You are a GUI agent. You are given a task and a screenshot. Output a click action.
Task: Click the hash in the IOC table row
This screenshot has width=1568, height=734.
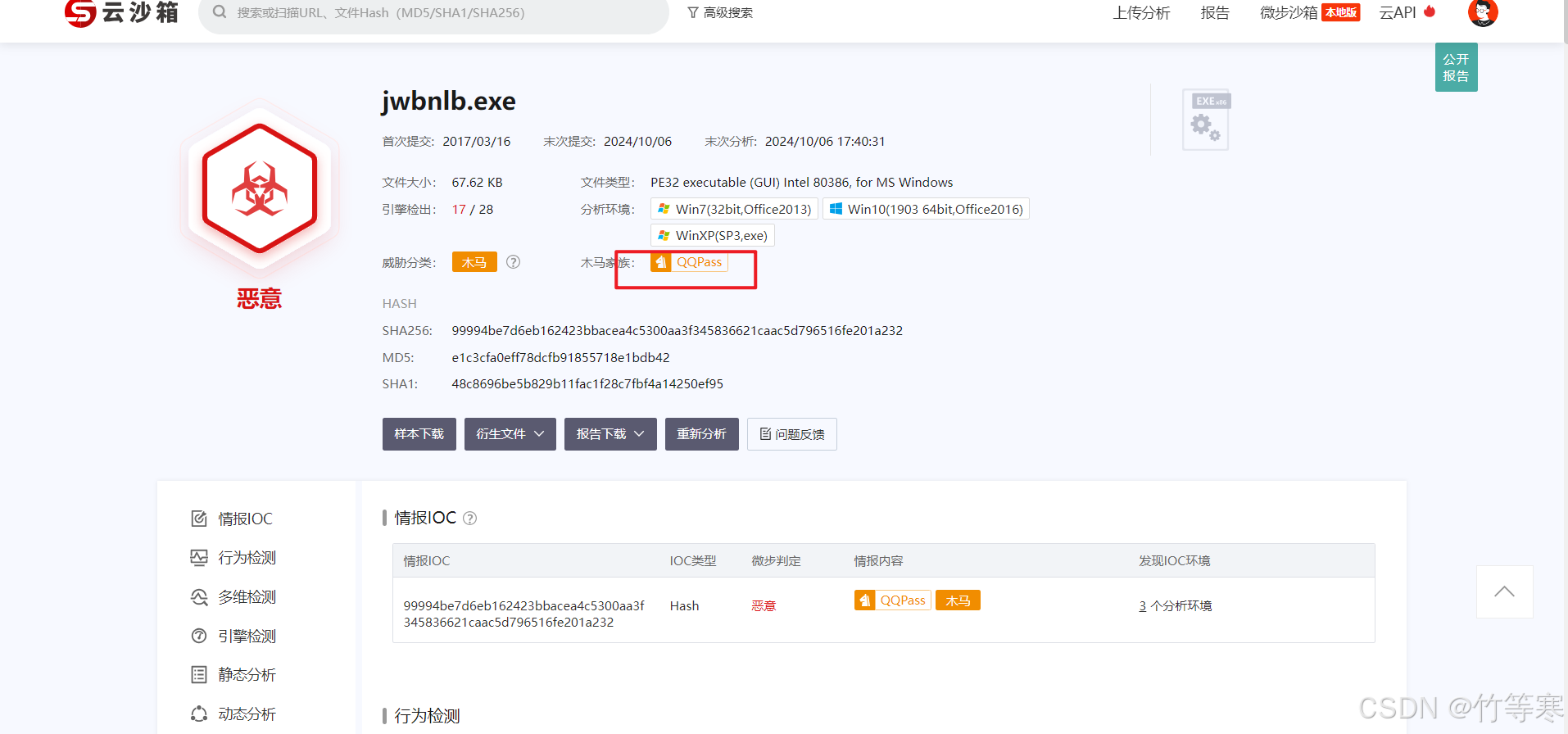(524, 614)
